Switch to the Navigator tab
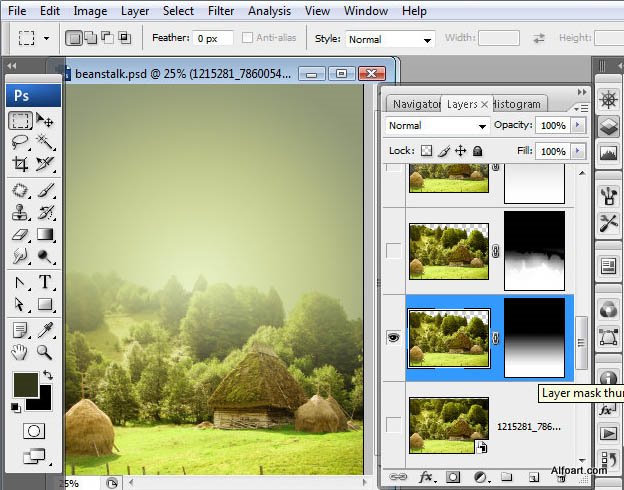 click(415, 104)
